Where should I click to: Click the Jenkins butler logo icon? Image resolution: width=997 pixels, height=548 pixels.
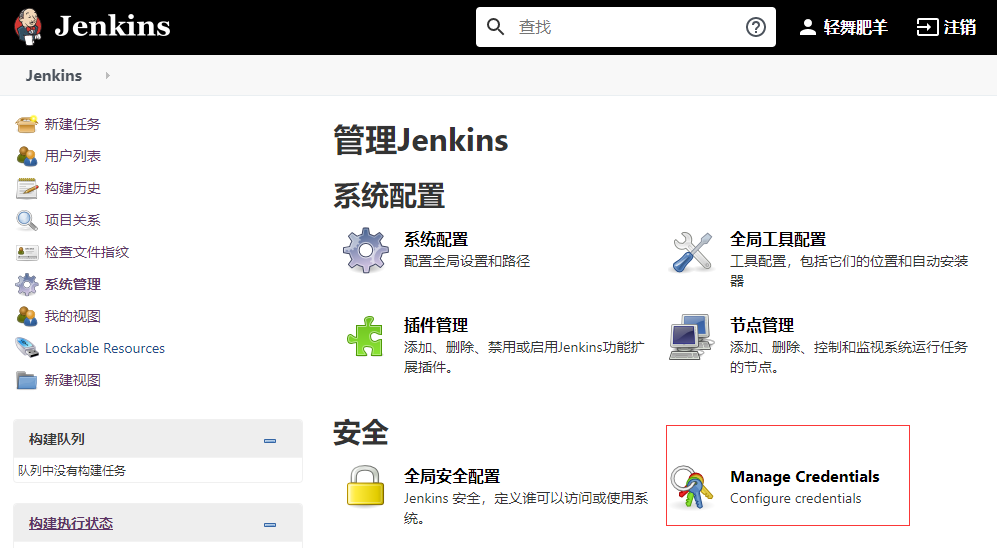(28, 27)
